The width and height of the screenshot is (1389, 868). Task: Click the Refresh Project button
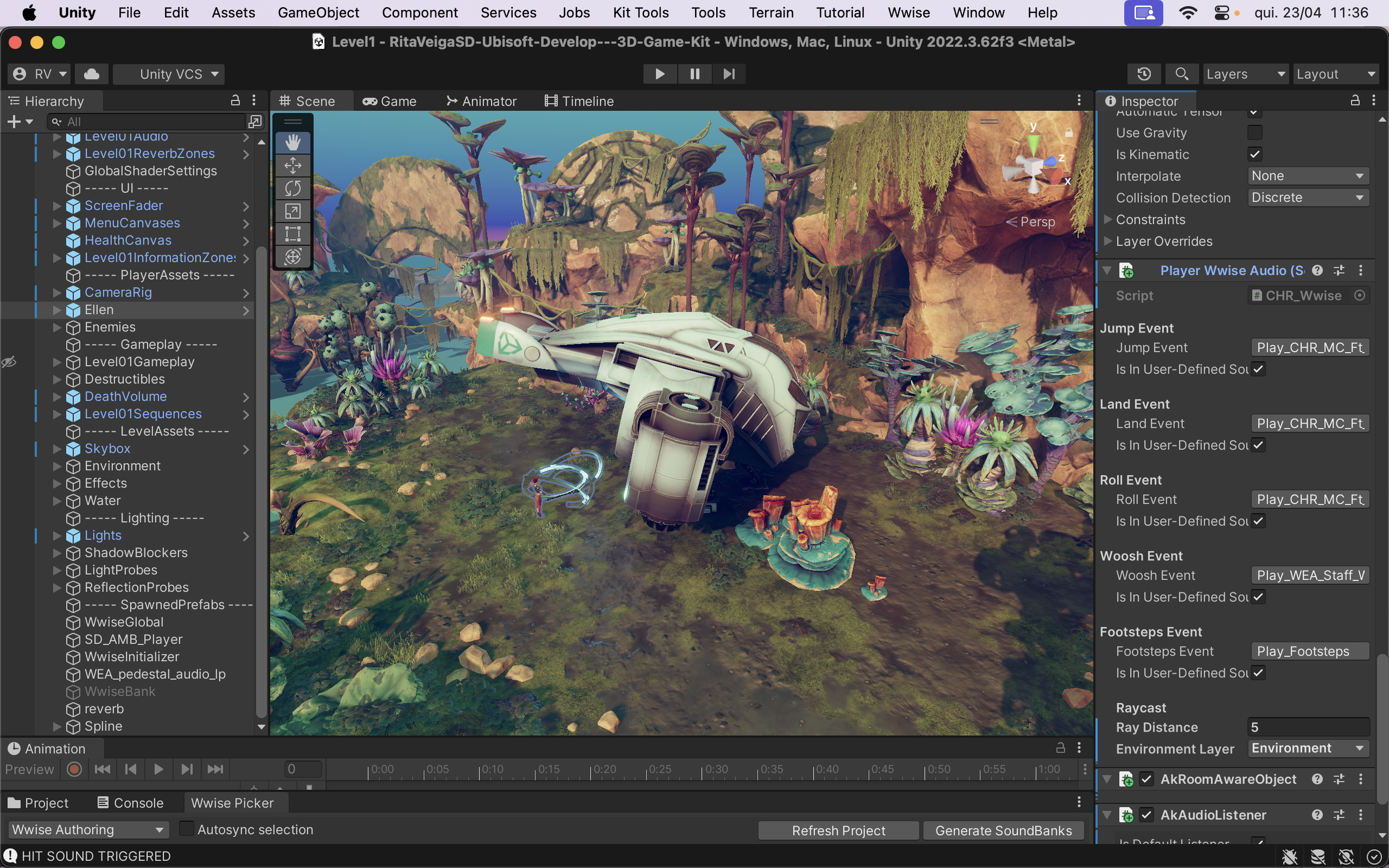click(838, 830)
